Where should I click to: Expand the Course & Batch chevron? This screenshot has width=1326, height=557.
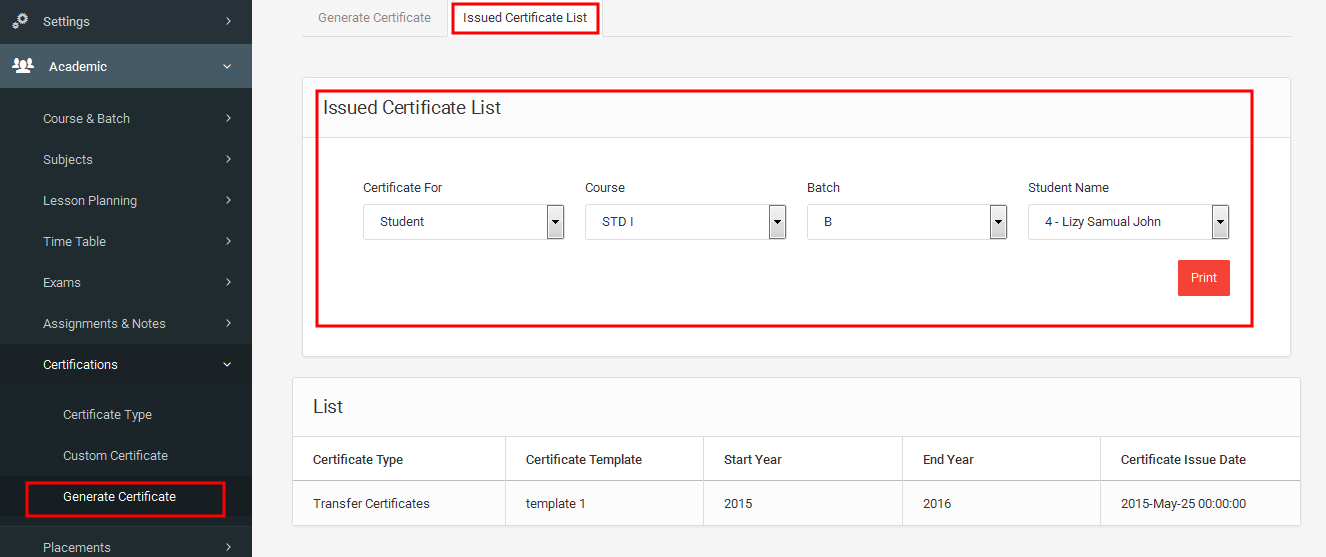coord(228,118)
